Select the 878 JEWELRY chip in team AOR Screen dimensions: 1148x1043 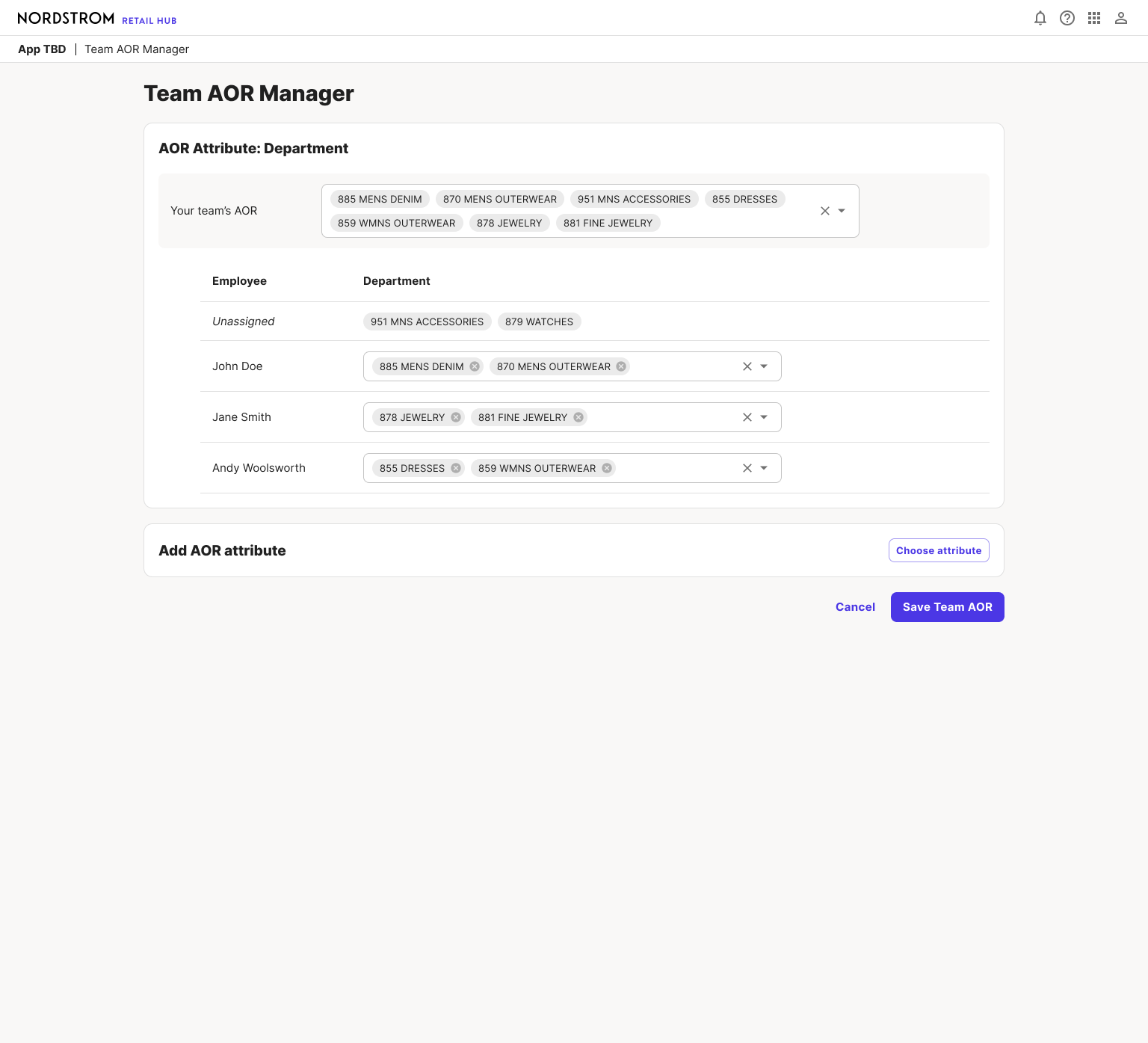pos(510,223)
